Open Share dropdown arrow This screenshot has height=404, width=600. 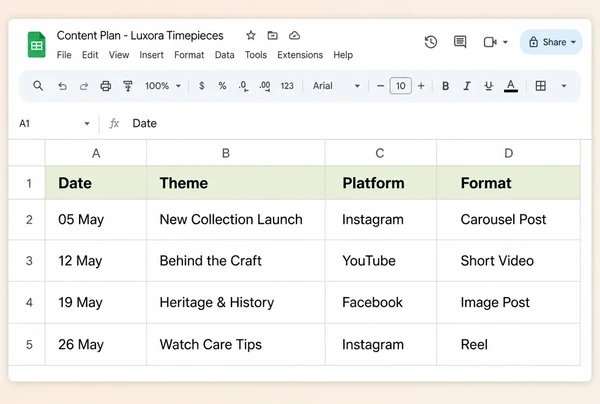pos(573,42)
